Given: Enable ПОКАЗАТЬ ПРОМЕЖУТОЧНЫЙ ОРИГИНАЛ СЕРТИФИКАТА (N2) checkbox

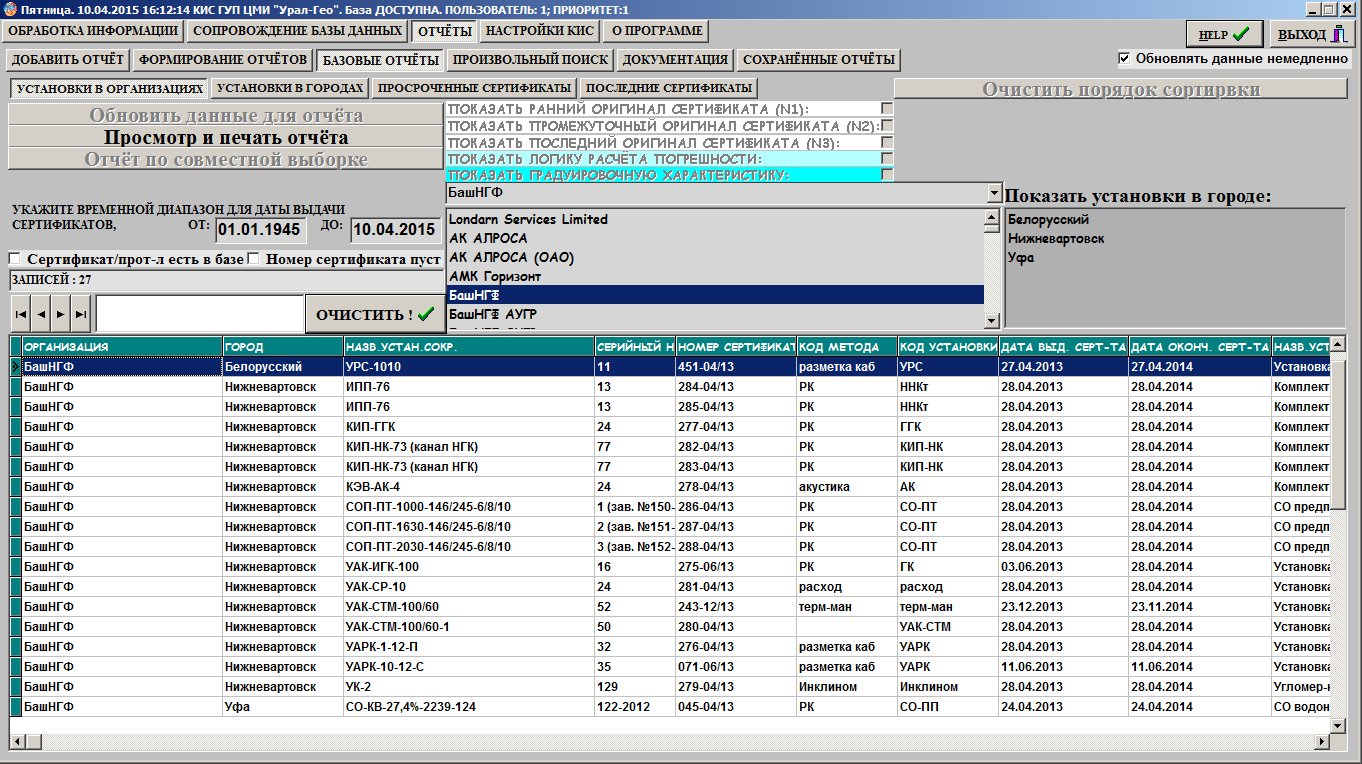Looking at the screenshot, I should [886, 125].
